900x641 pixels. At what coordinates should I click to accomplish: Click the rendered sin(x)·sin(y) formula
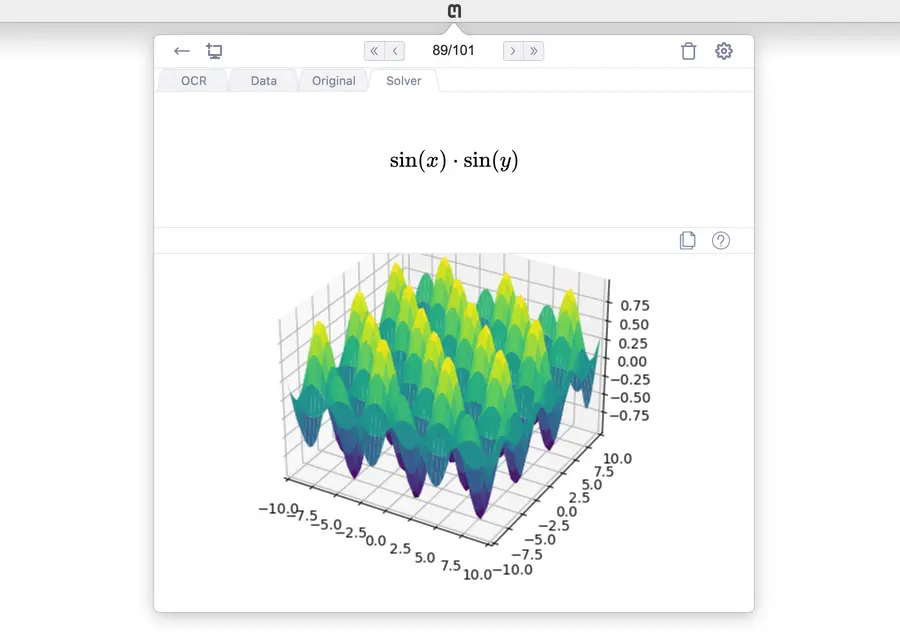454,161
